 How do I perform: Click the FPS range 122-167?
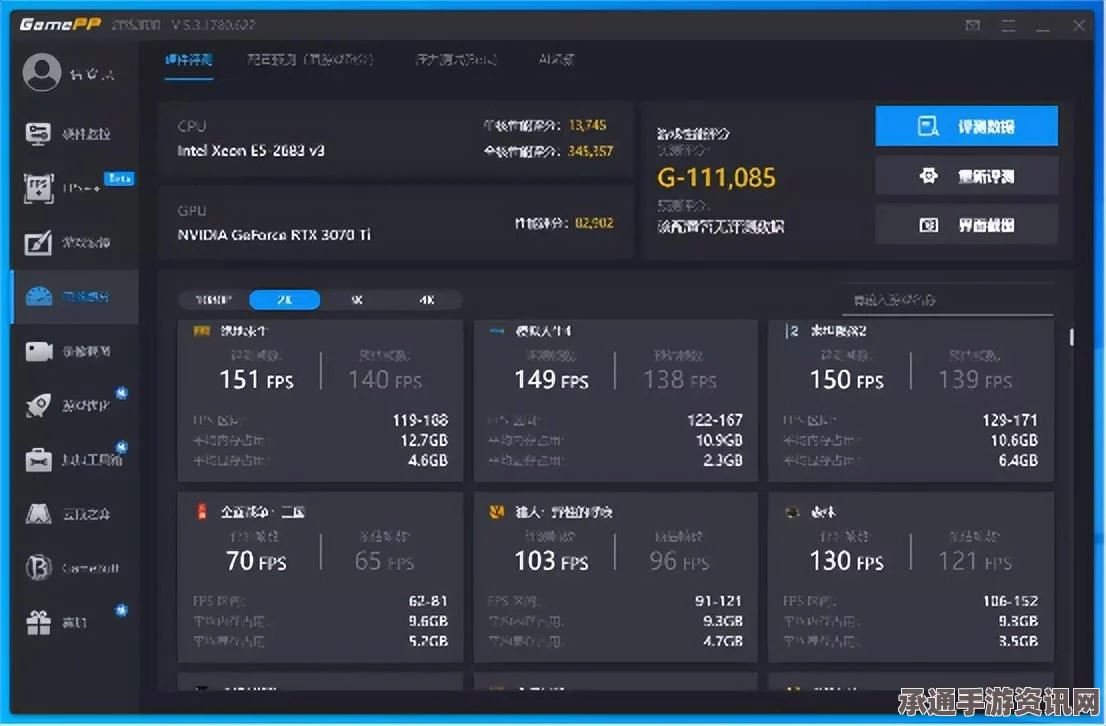point(715,421)
